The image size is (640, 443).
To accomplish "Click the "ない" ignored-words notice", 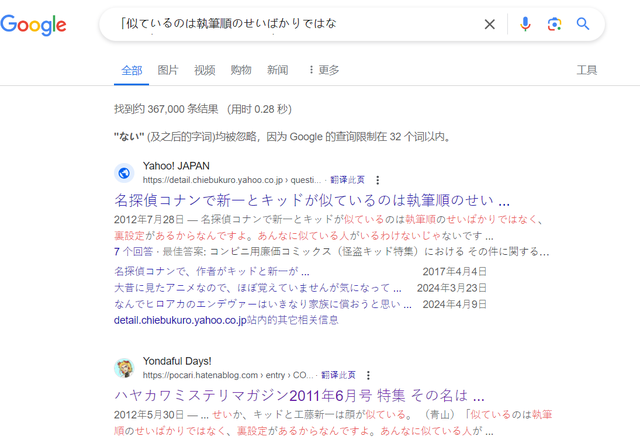I will 283,137.
